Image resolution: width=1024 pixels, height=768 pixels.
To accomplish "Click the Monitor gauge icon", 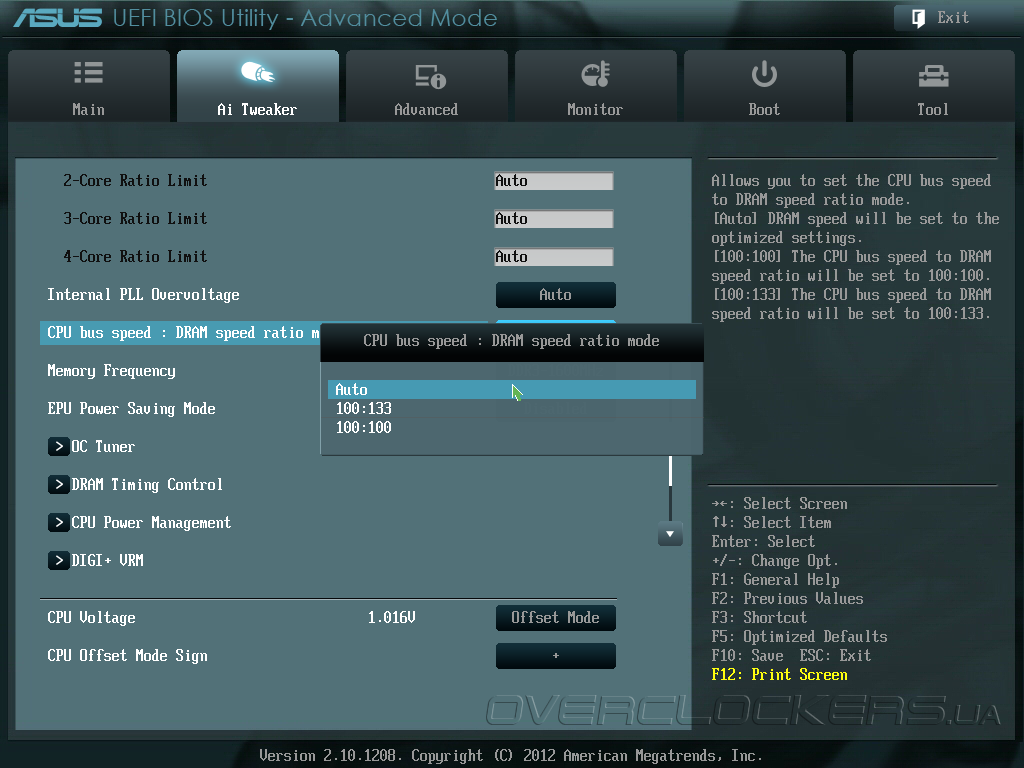I will tap(596, 74).
